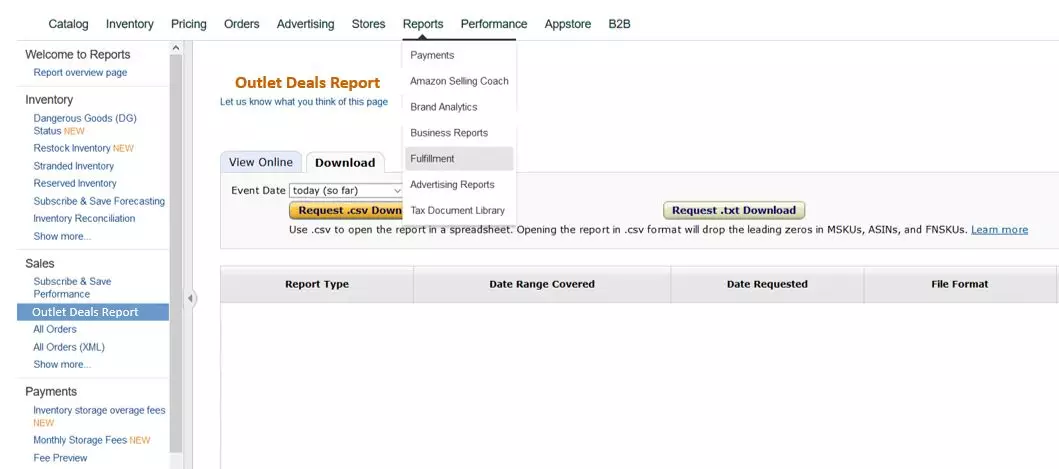
Task: Open the Catalog menu
Action: (68, 24)
